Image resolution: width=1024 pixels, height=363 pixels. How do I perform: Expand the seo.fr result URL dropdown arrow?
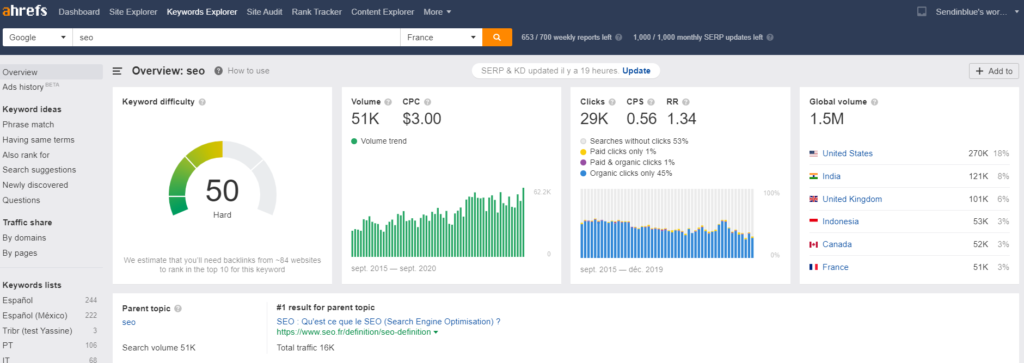pyautogui.click(x=436, y=332)
